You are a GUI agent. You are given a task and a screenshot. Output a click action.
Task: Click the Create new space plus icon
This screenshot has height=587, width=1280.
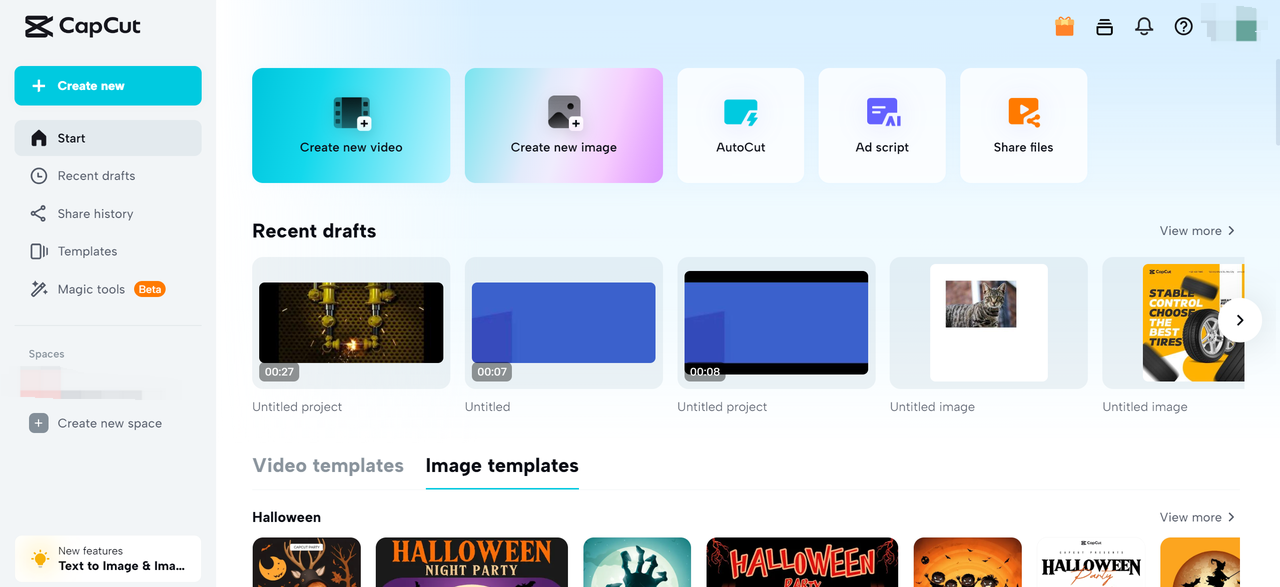pyautogui.click(x=39, y=424)
